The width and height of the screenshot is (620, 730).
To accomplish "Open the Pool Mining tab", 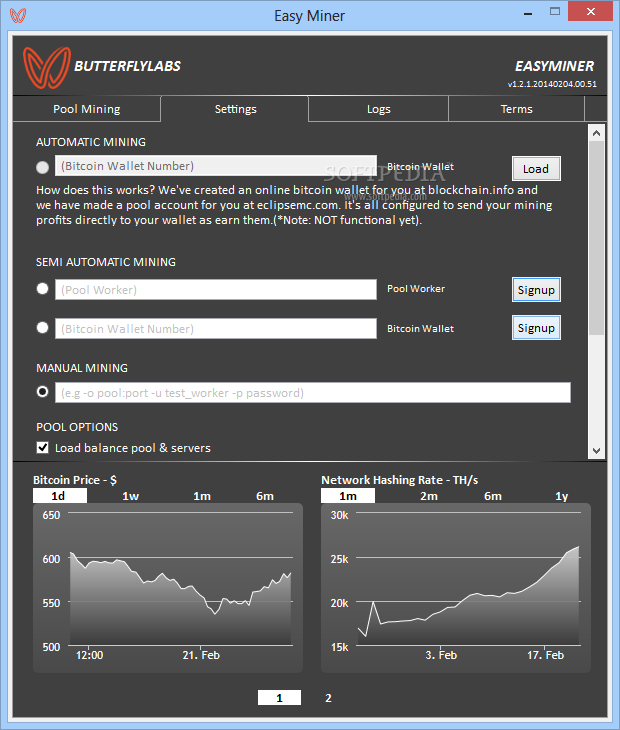I will [87, 109].
